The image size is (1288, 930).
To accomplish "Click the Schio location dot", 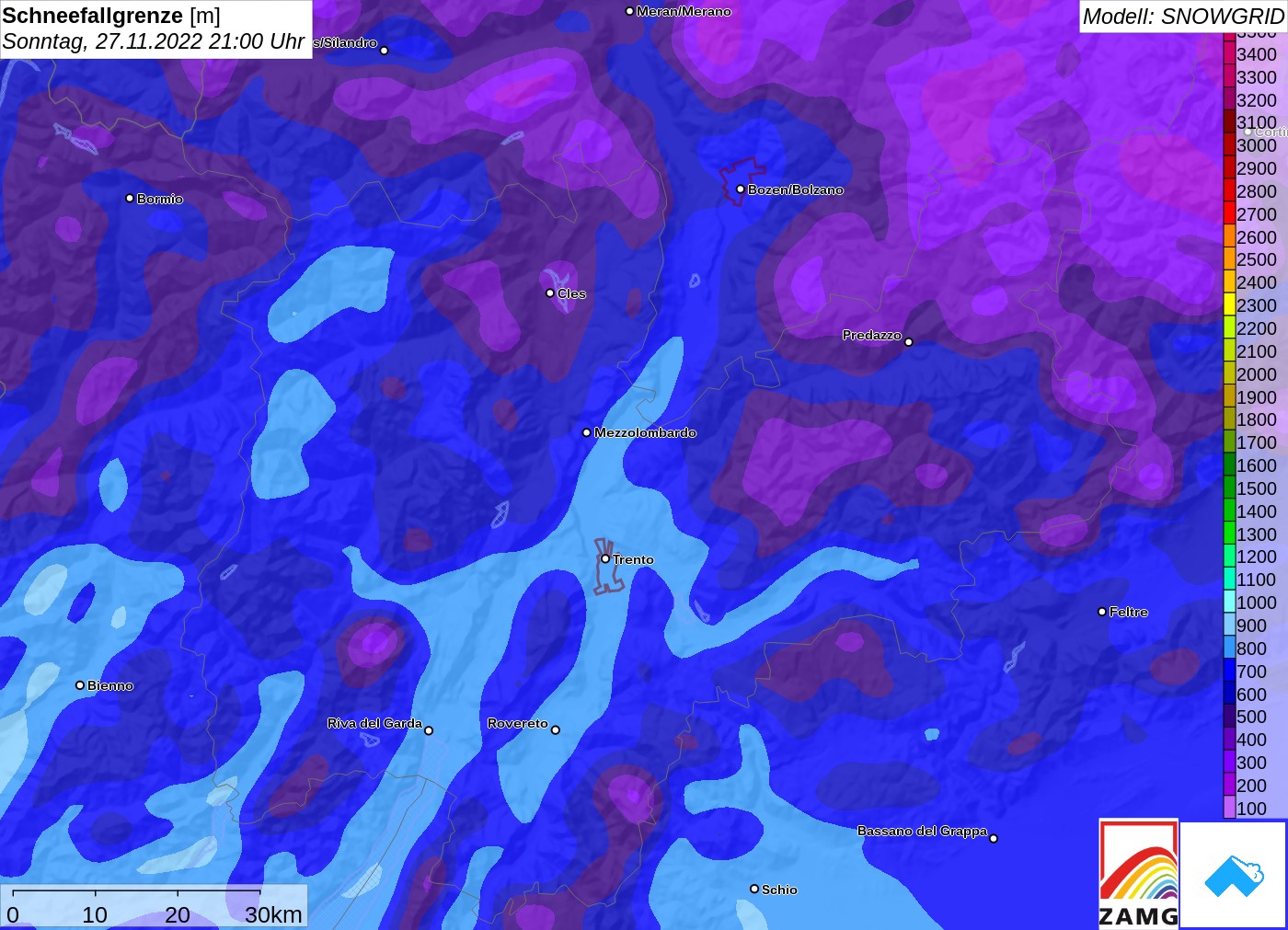I will click(x=754, y=889).
